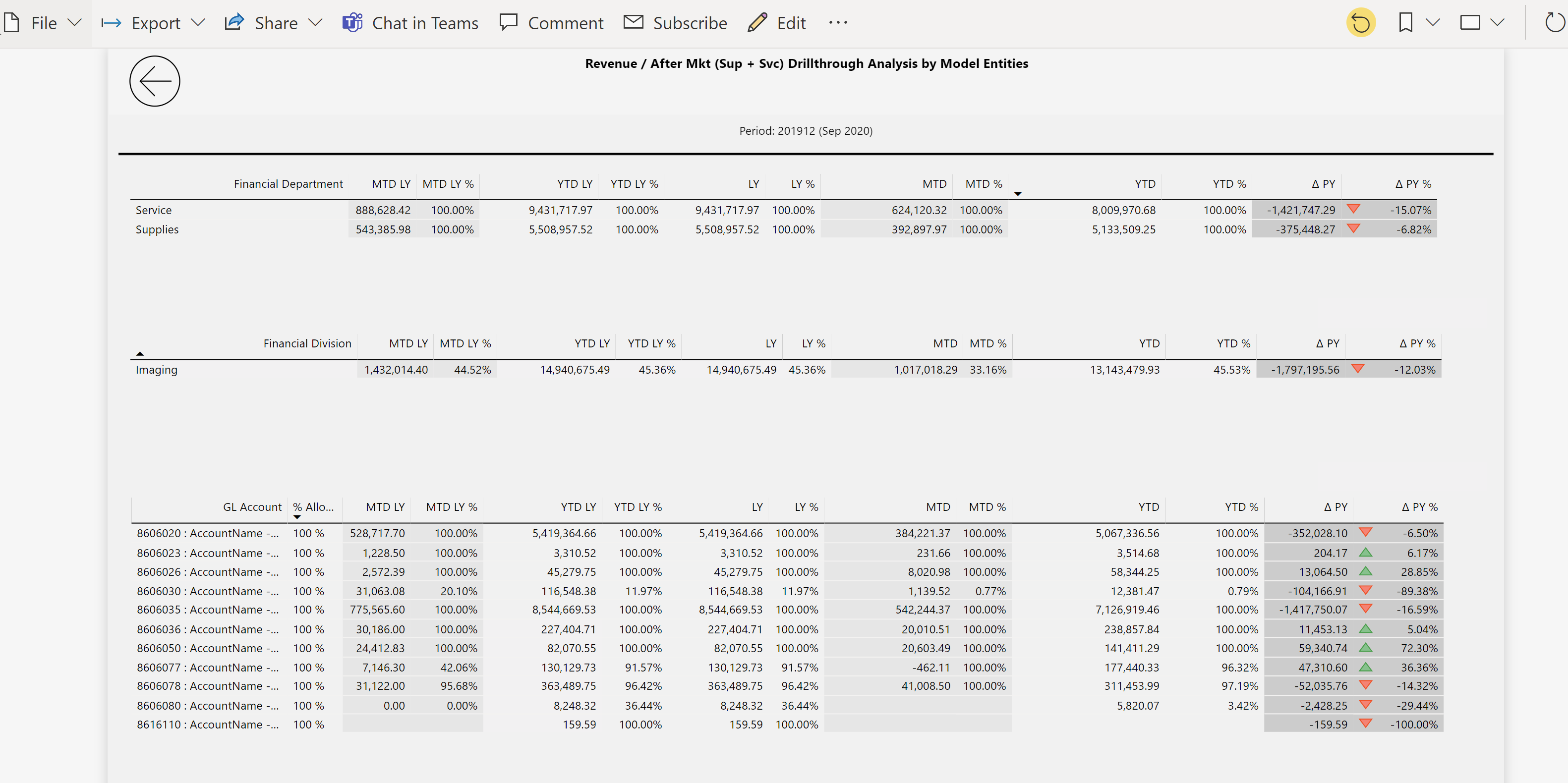Select GL account 8606077 row

(x=787, y=668)
